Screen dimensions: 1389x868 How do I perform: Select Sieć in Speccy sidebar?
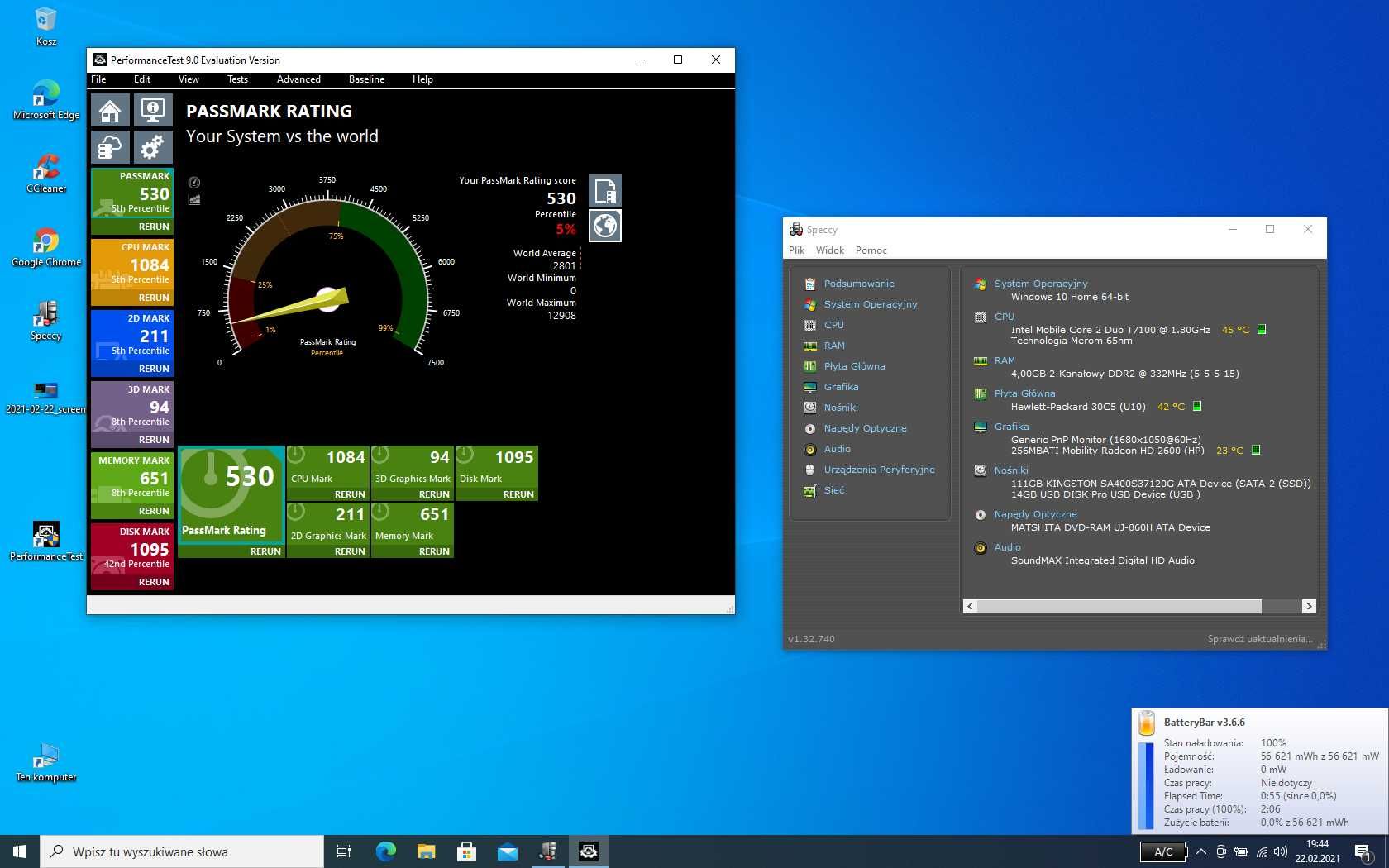coord(833,490)
